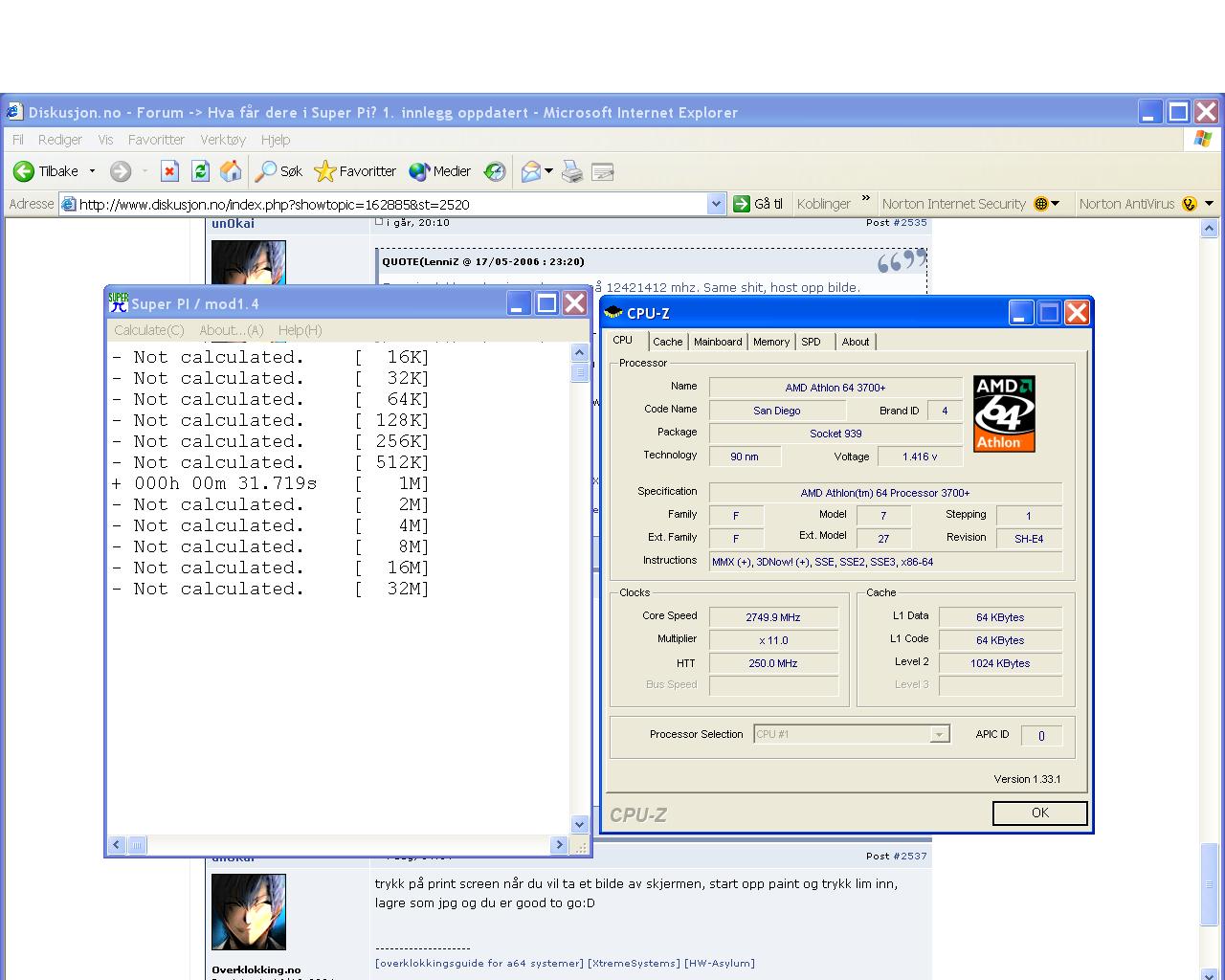Screen dimensions: 1225x980
Task: Open the XtremeSystems signature link
Action: tap(634, 963)
